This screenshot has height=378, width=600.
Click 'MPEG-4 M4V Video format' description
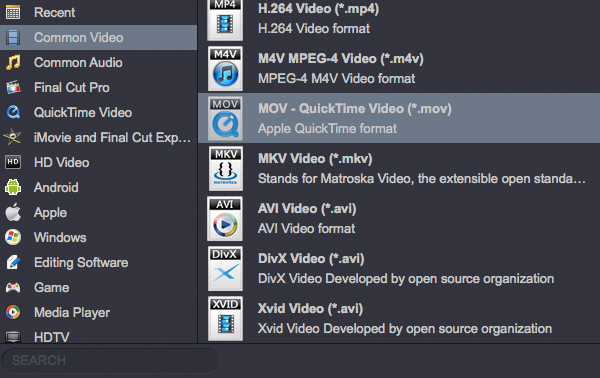336,79
